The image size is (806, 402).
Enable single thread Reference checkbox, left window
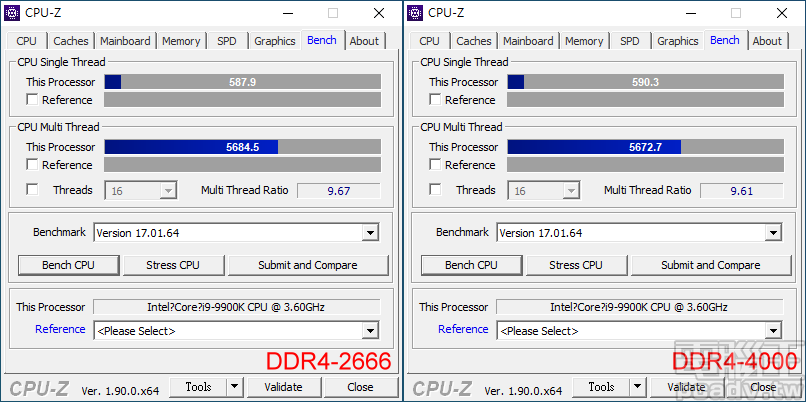pos(32,100)
